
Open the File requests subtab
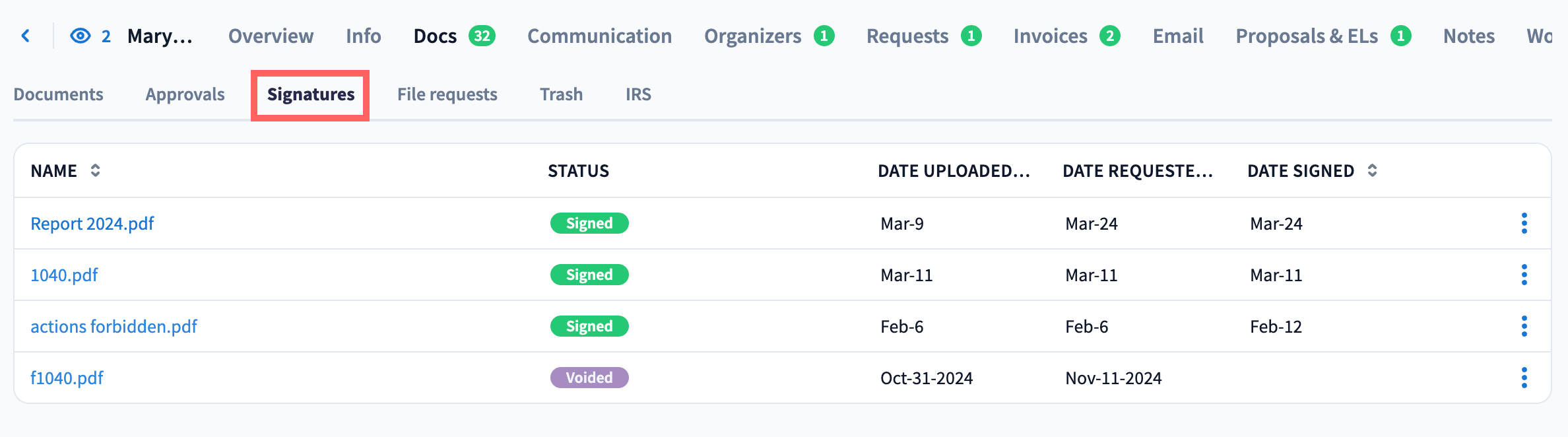click(x=447, y=94)
